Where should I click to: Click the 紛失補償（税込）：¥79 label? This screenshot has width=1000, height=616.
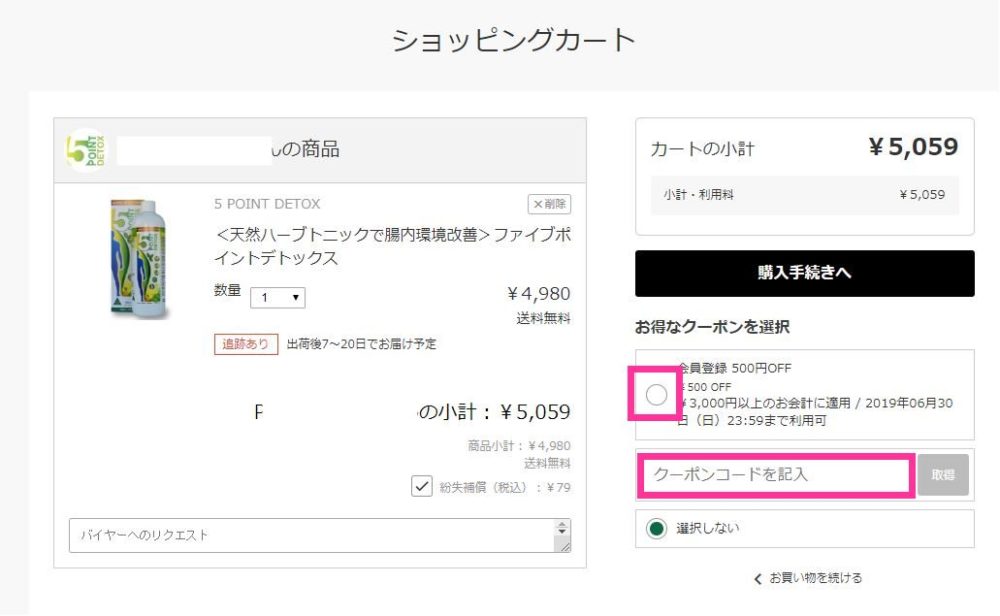(505, 488)
